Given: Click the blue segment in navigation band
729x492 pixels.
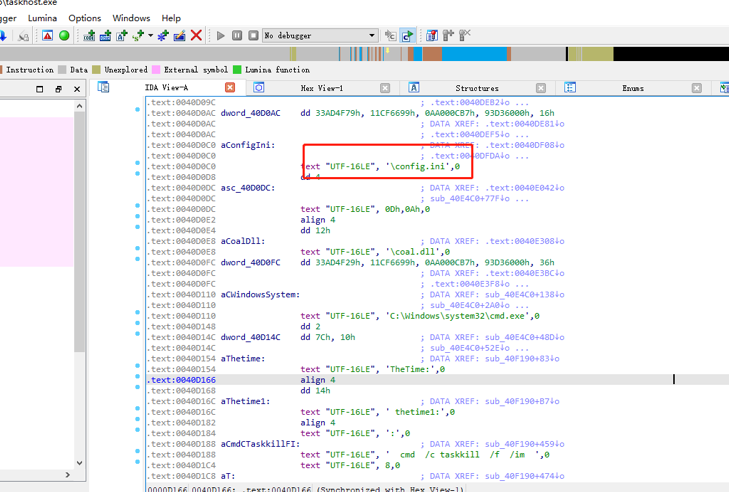Looking at the screenshot, I should pyautogui.click(x=474, y=54).
